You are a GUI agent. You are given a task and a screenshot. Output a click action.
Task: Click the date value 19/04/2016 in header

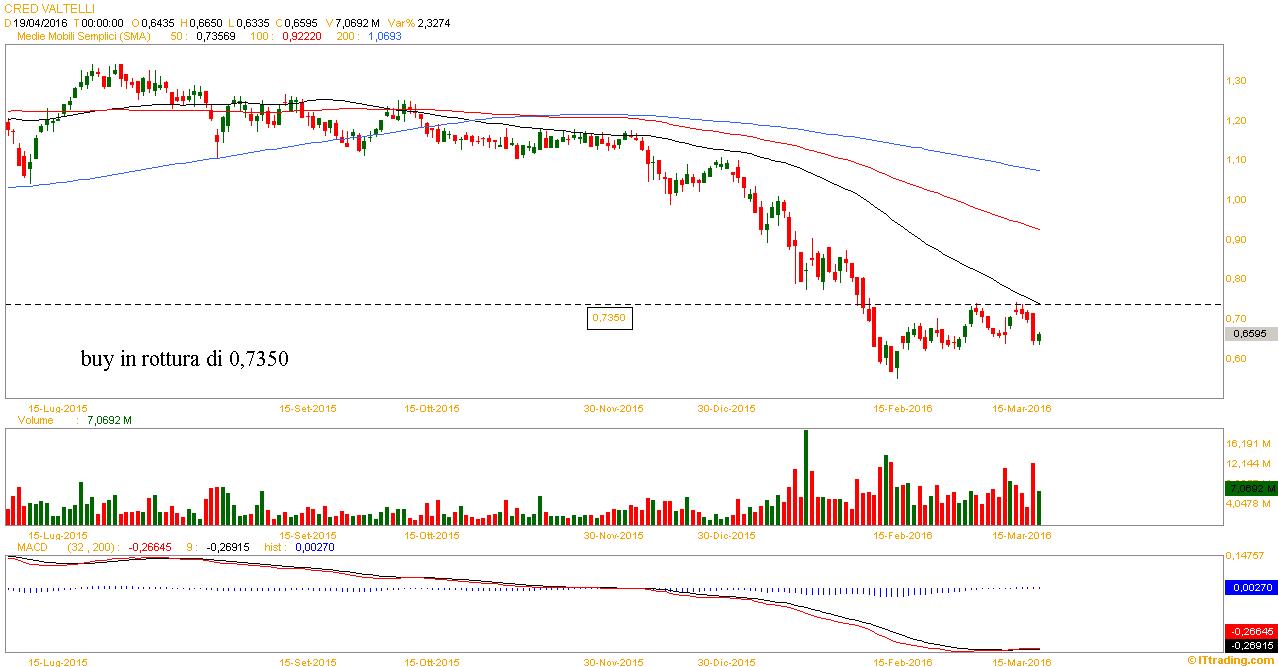[41, 22]
